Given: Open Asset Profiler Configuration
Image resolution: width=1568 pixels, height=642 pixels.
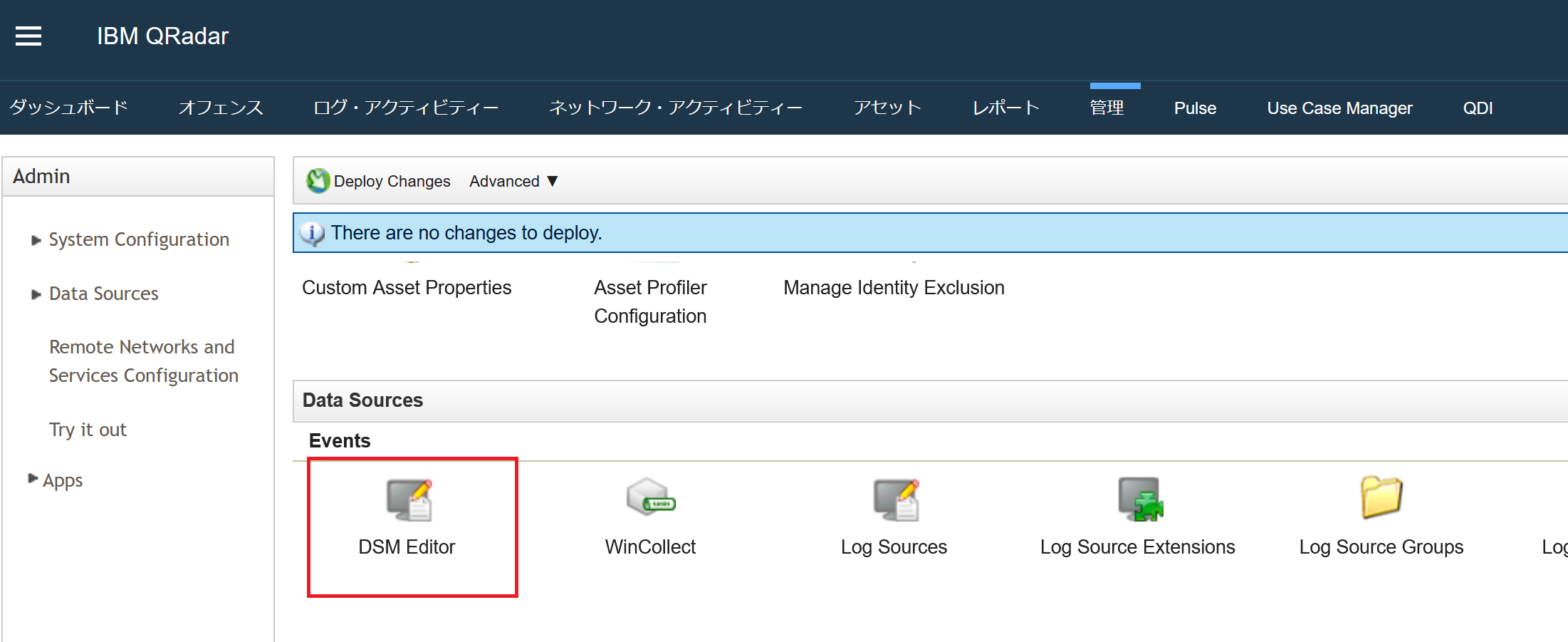Looking at the screenshot, I should tap(651, 302).
